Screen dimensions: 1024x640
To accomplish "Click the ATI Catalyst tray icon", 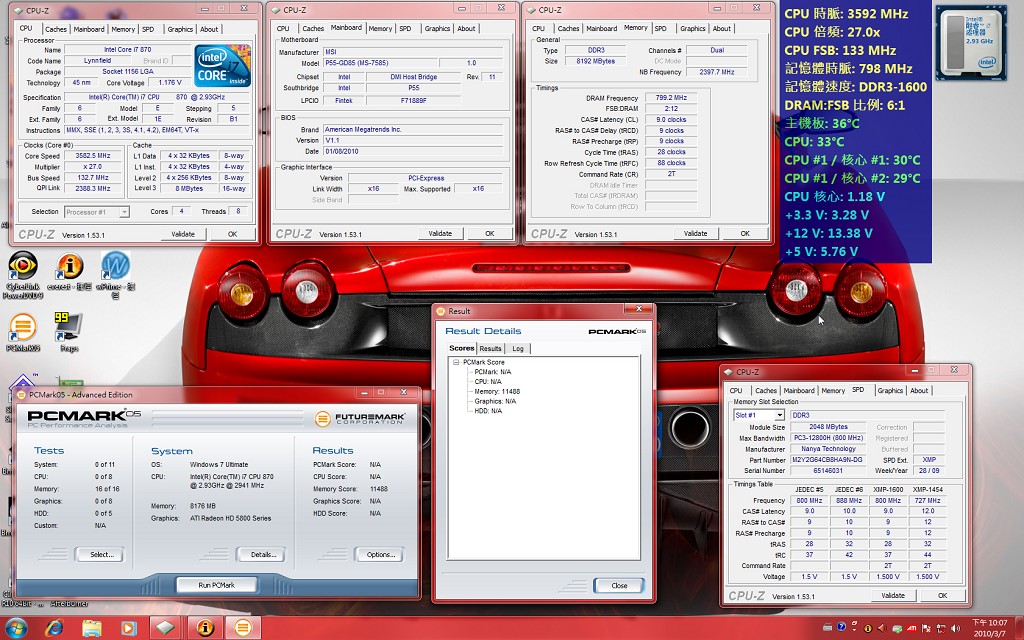I will tap(912, 628).
